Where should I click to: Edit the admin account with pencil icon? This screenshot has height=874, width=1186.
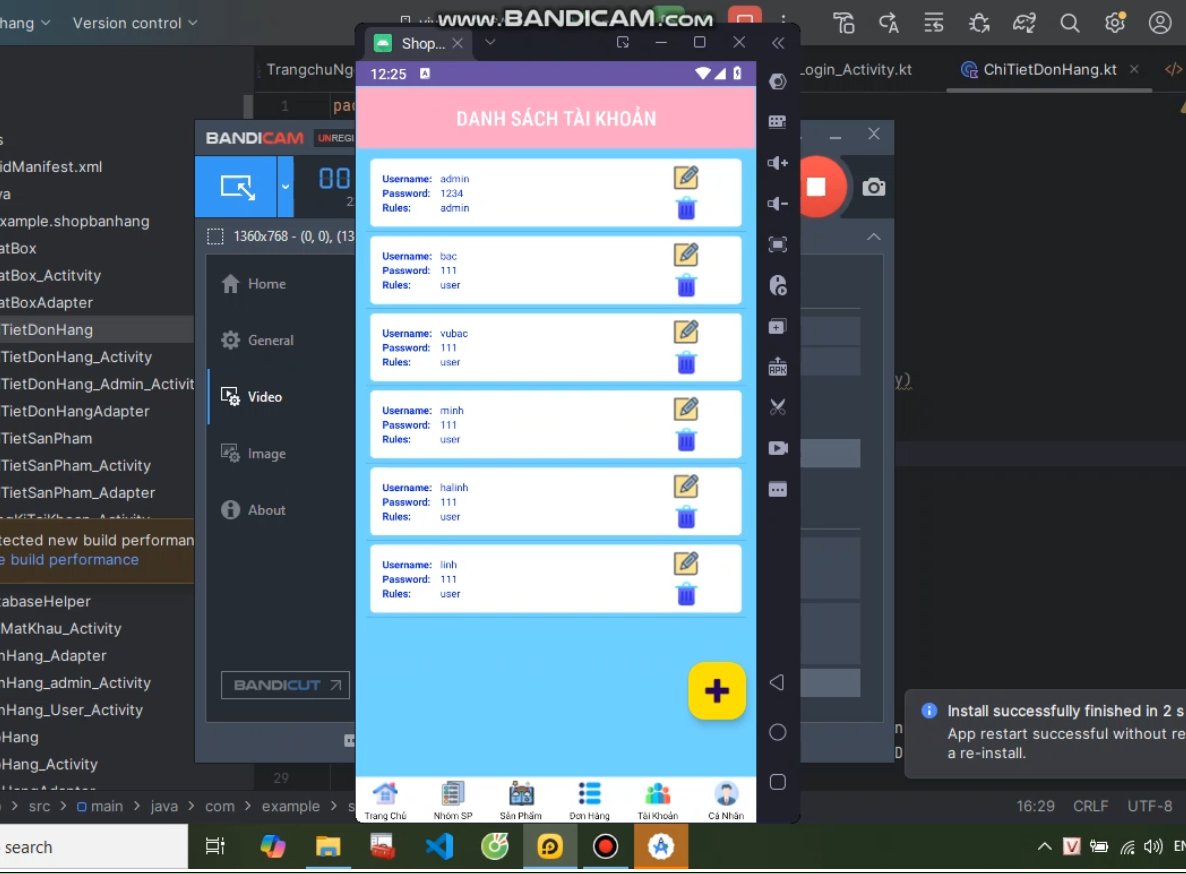686,178
